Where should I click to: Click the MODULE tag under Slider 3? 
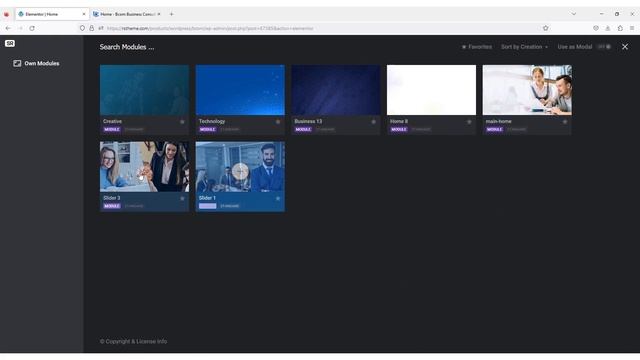(112, 206)
